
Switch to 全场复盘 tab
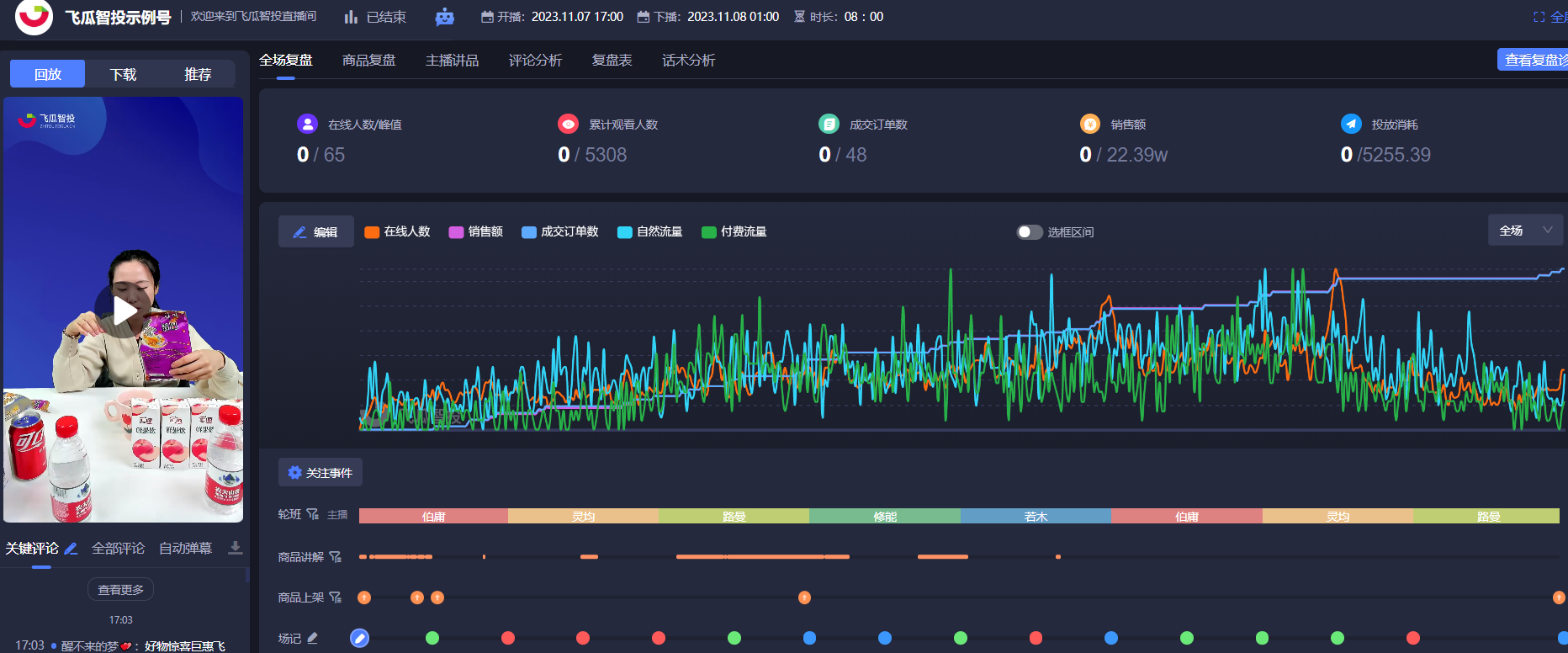[x=286, y=61]
